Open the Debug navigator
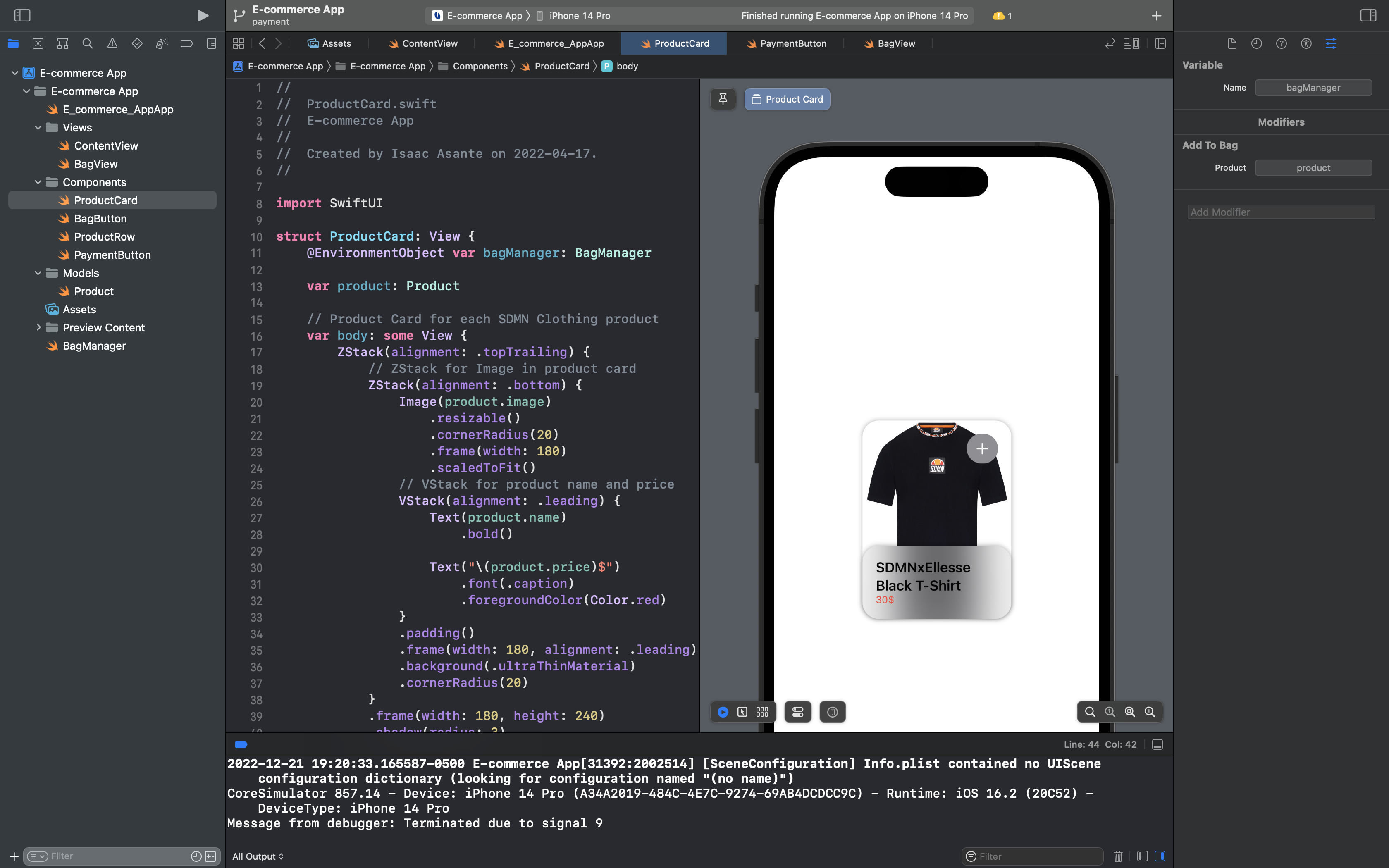The image size is (1389, 868). point(162,44)
